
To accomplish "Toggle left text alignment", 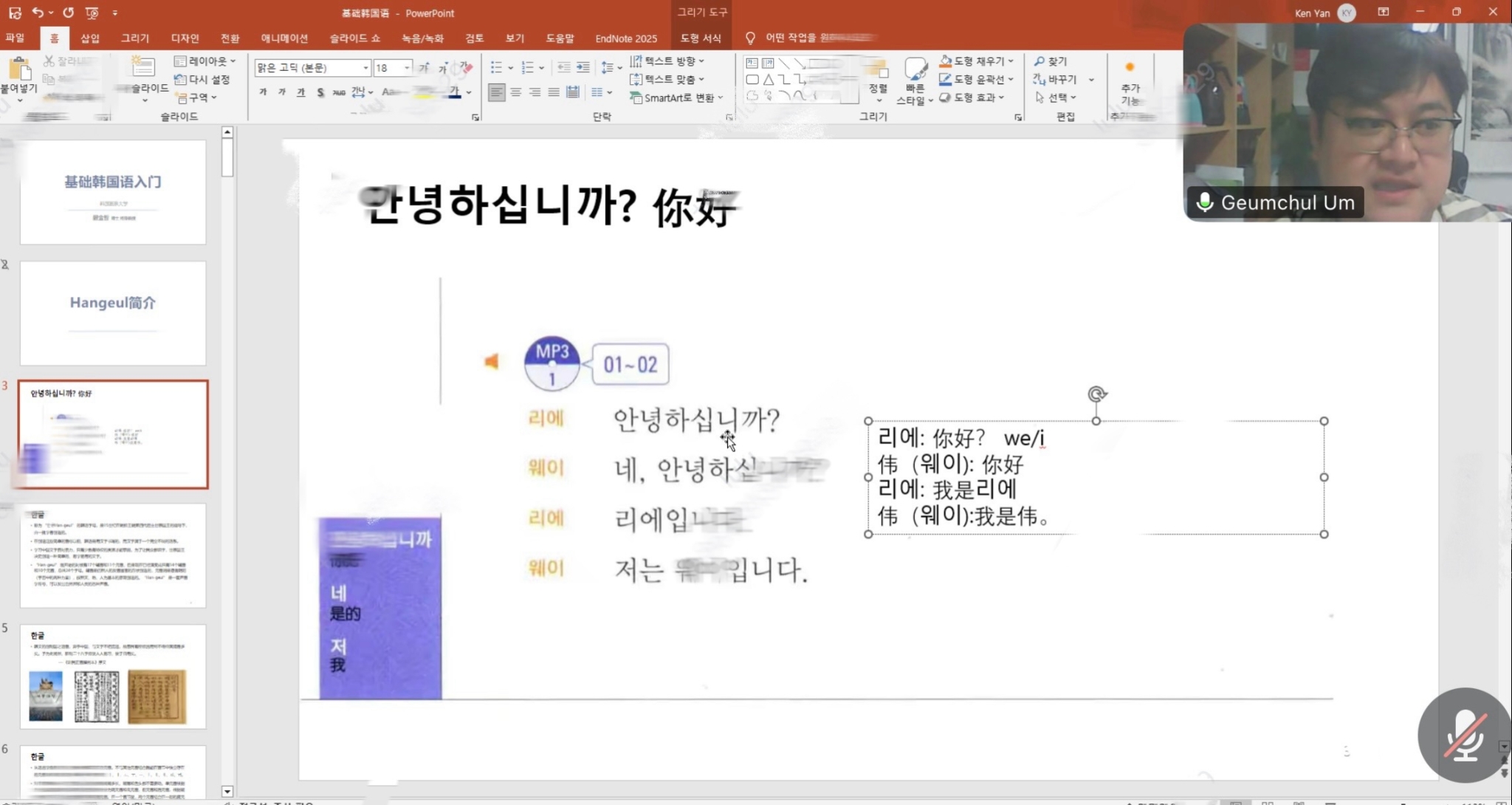I will click(x=497, y=92).
